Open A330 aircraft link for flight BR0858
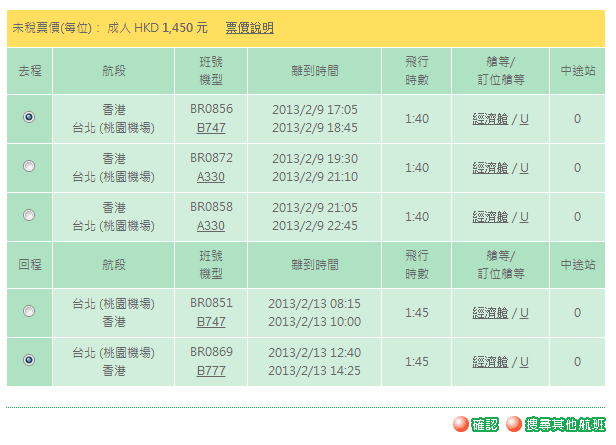Screen dimensions: 616x445 click(211, 226)
